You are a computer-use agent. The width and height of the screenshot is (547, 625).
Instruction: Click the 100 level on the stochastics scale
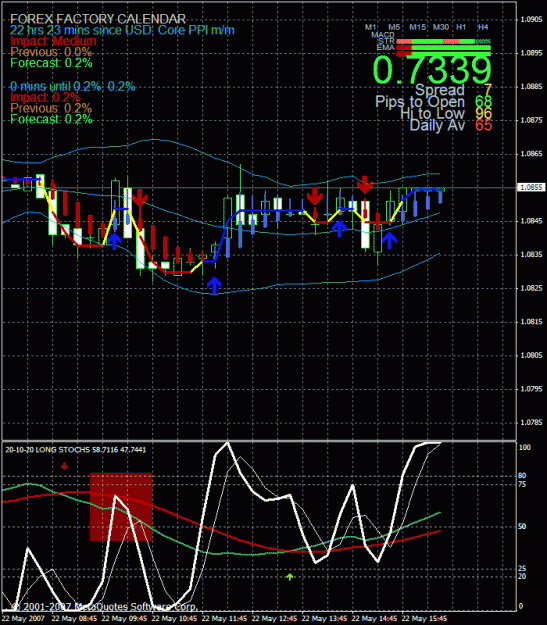coord(525,448)
